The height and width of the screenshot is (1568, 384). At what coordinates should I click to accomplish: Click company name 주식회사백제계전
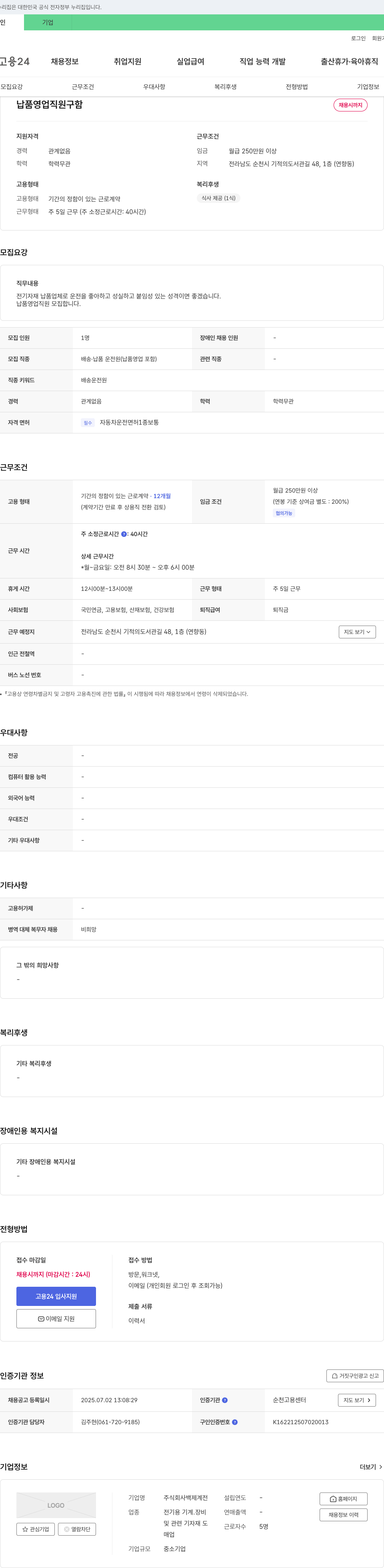coord(185,1497)
